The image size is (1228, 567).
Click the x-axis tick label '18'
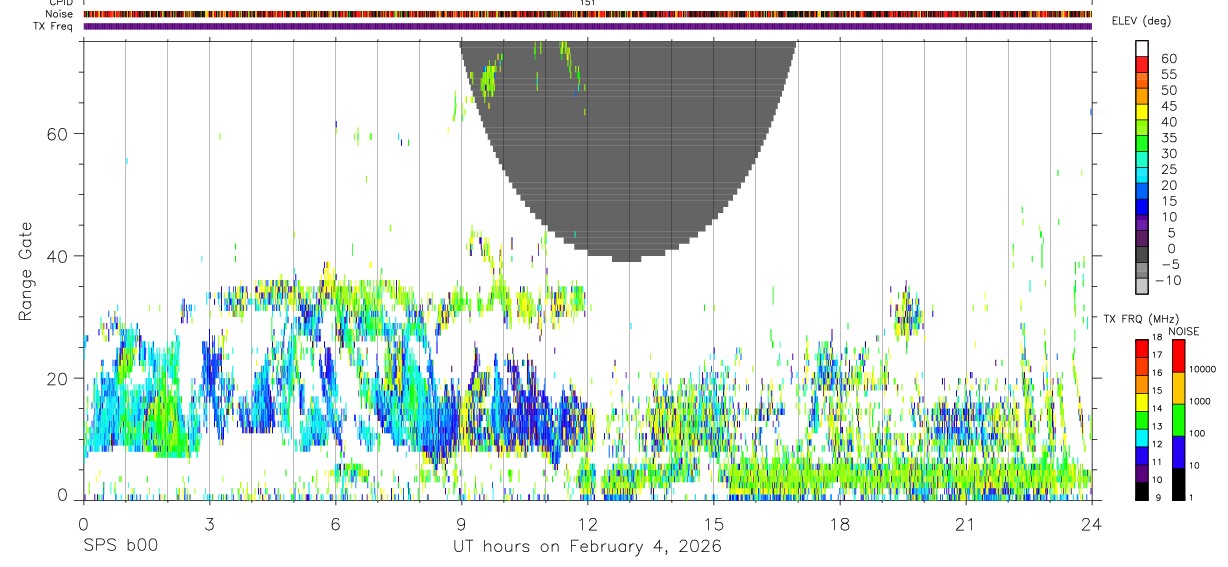[x=839, y=524]
